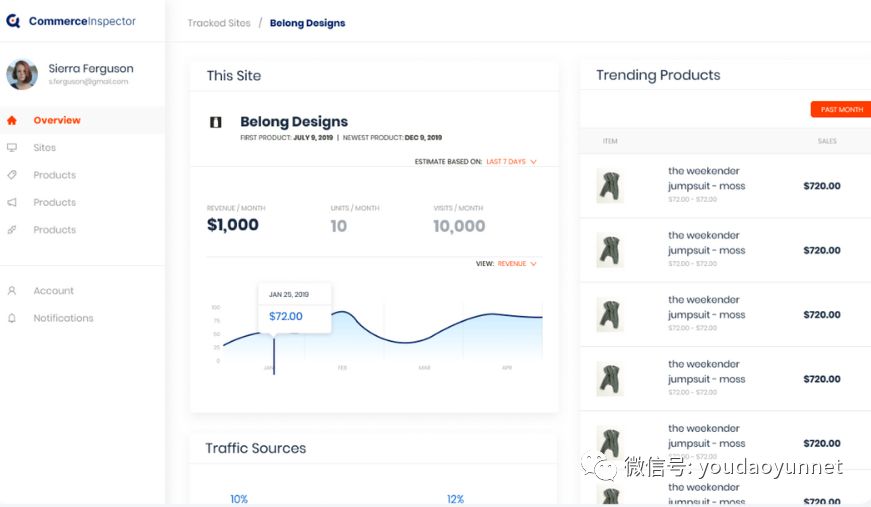Click the Sites monitor icon in sidebar
Screen dimensions: 871x507
12,148
